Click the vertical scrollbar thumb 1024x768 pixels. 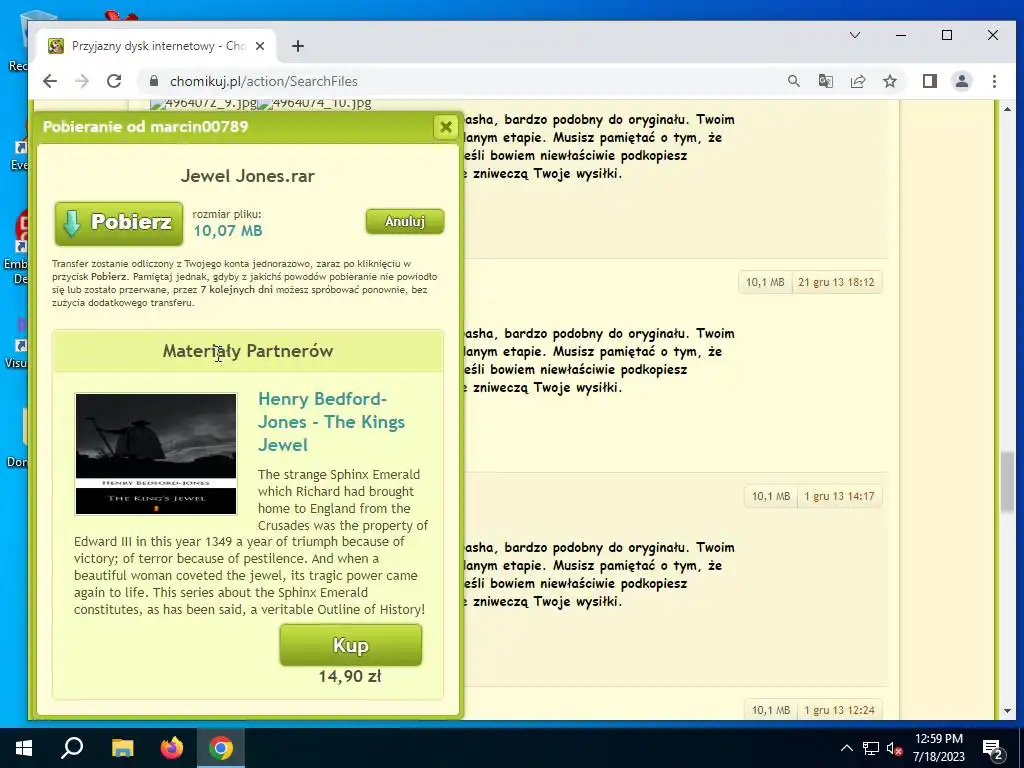pos(1007,482)
